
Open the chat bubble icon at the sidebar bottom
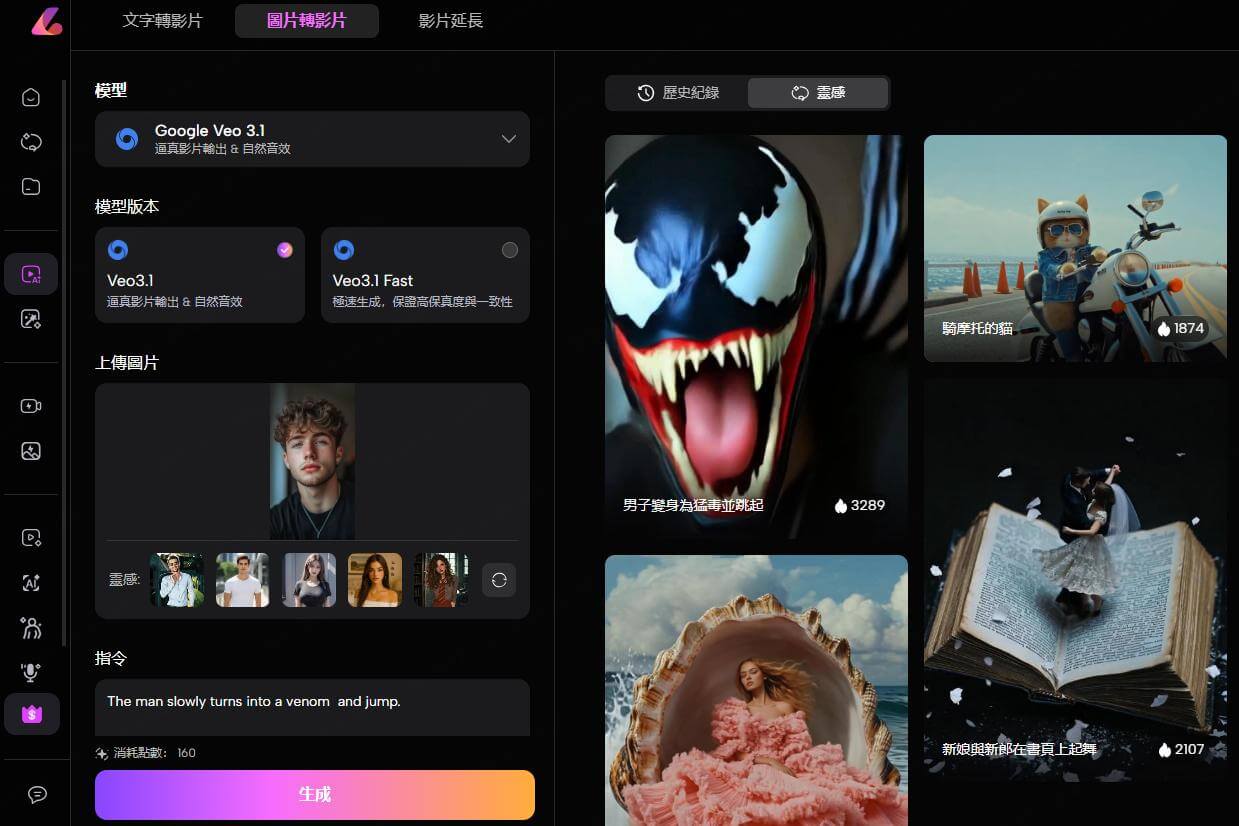(37, 794)
